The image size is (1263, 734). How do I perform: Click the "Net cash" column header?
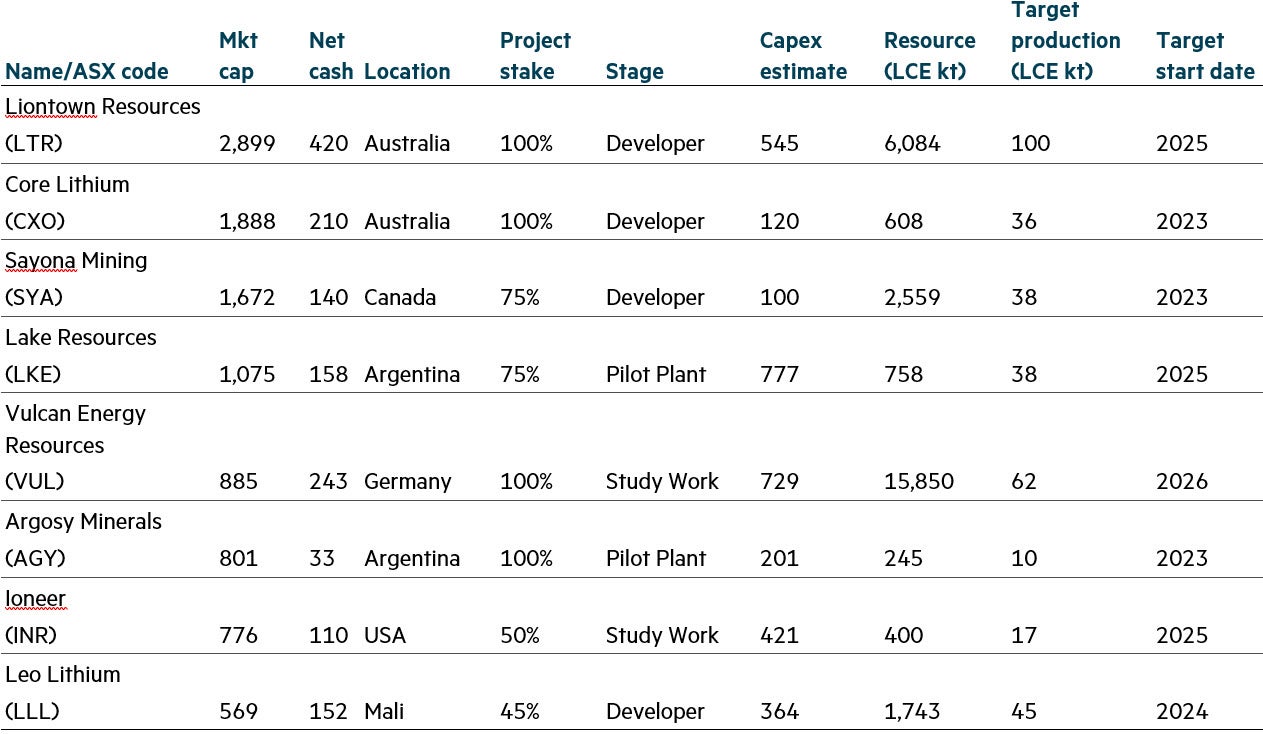click(x=331, y=56)
